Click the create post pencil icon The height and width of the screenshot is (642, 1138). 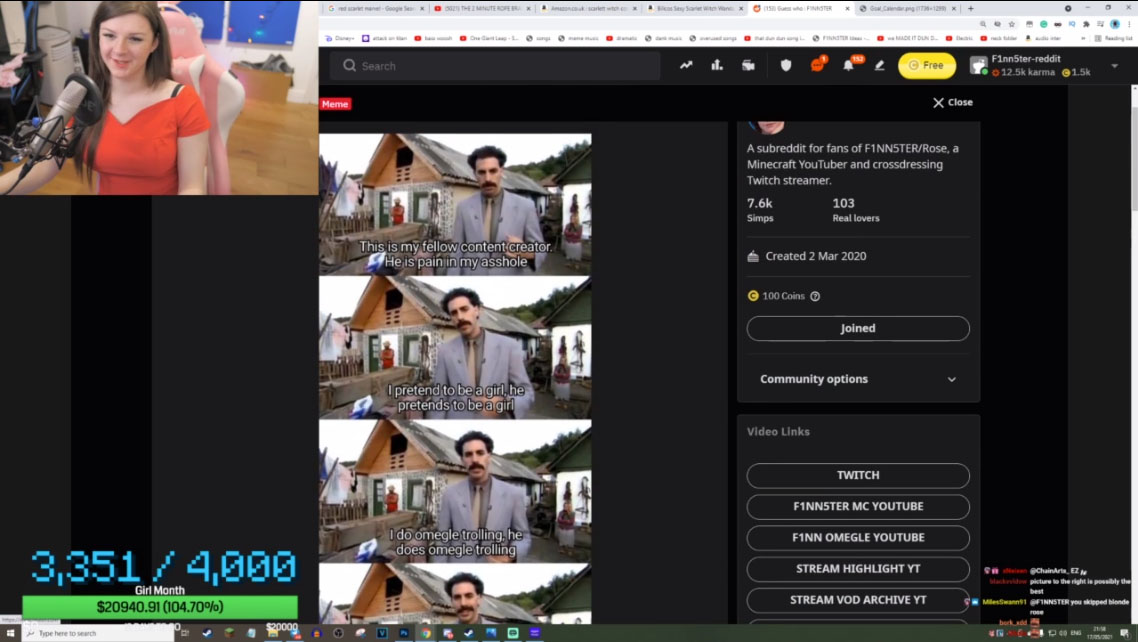[880, 65]
